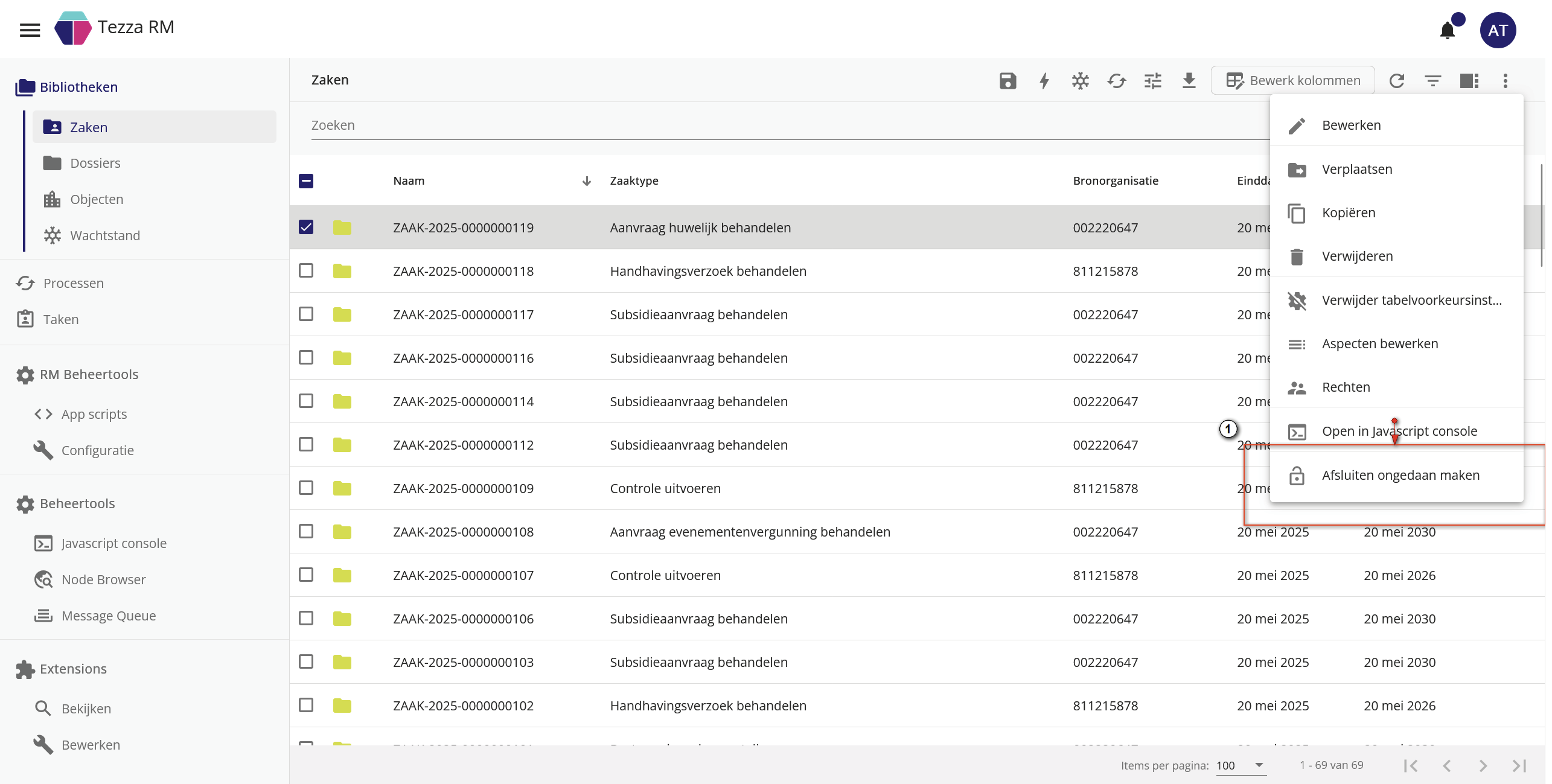Click the tune sliders toolbar icon
This screenshot has width=1552, height=784.
pyautogui.click(x=1152, y=80)
